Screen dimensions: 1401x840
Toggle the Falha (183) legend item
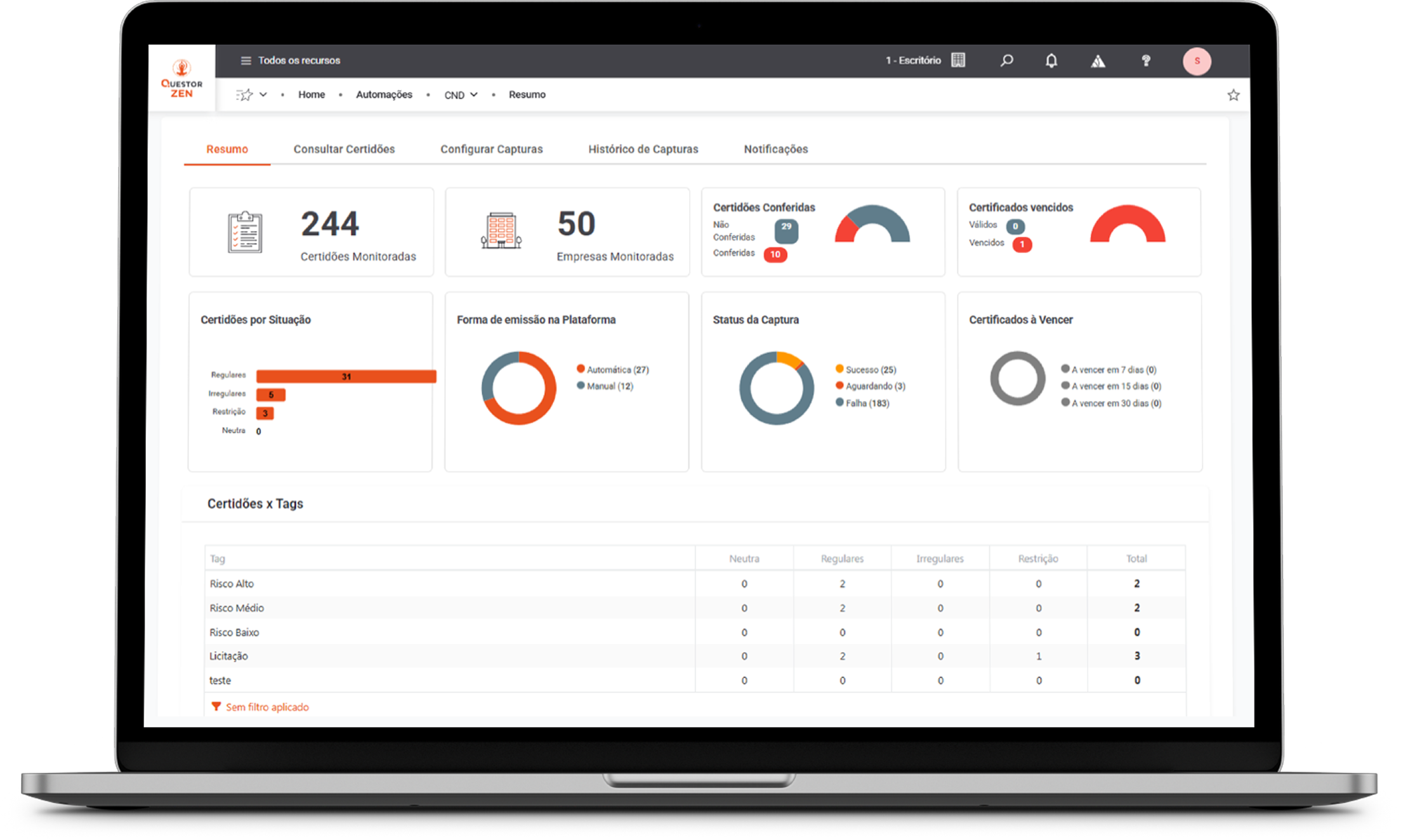click(867, 403)
